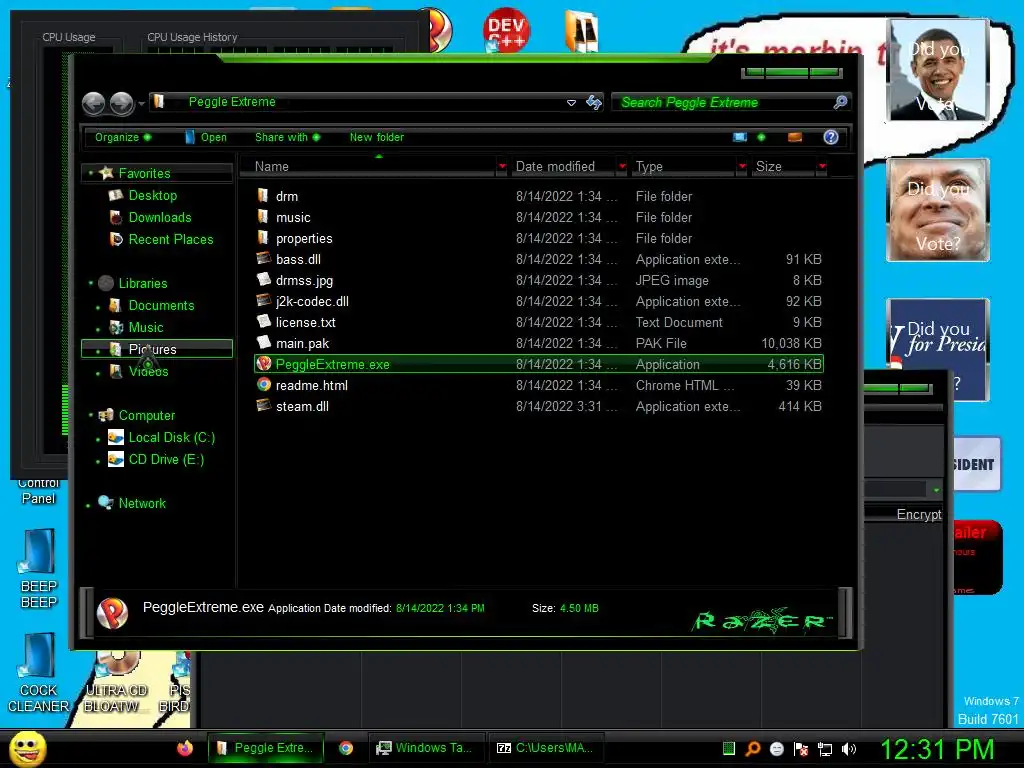Select the drm folder
The image size is (1024, 768).
pos(539,196)
